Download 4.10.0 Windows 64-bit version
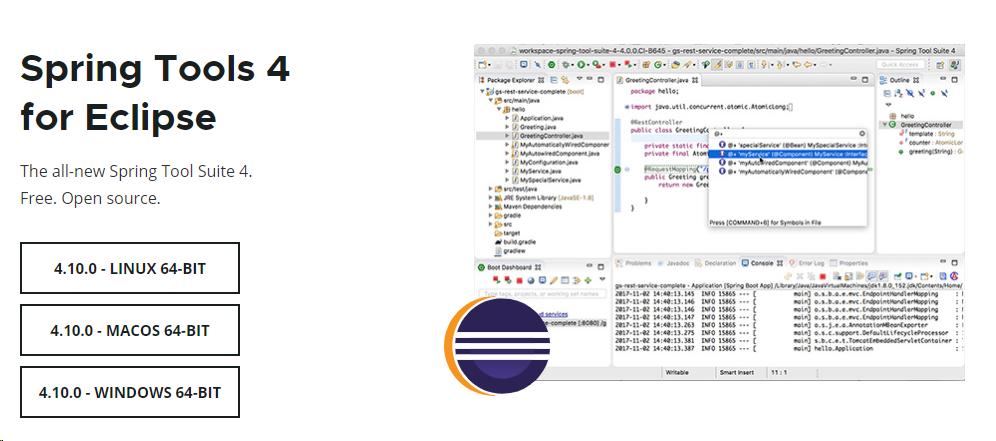 point(130,392)
